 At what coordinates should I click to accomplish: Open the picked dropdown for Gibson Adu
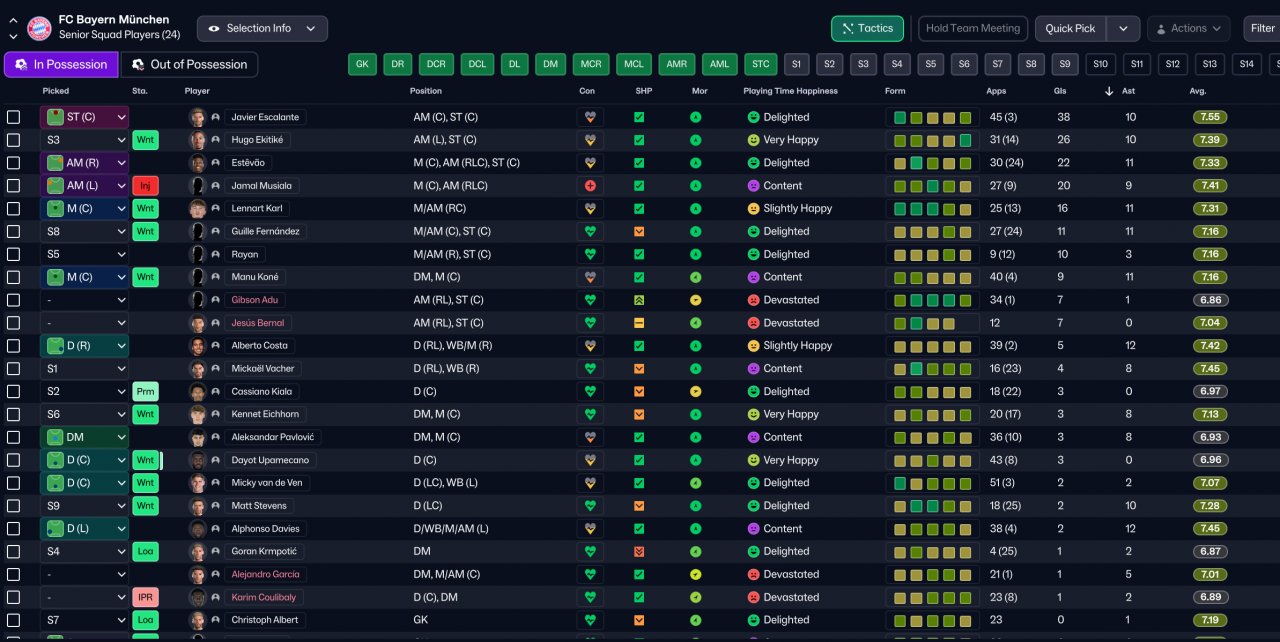click(x=84, y=300)
